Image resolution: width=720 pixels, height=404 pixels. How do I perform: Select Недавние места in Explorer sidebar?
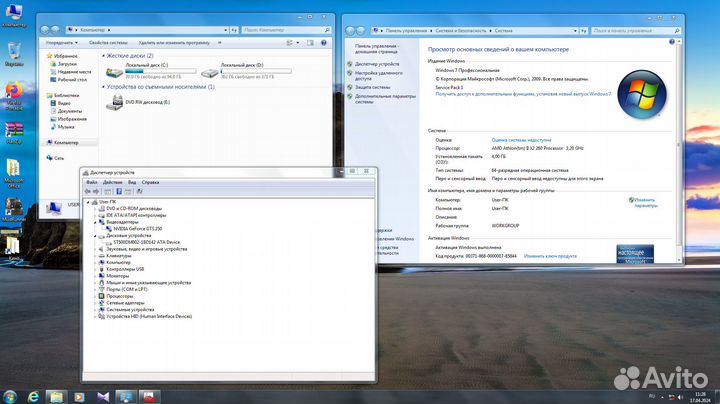click(x=74, y=72)
